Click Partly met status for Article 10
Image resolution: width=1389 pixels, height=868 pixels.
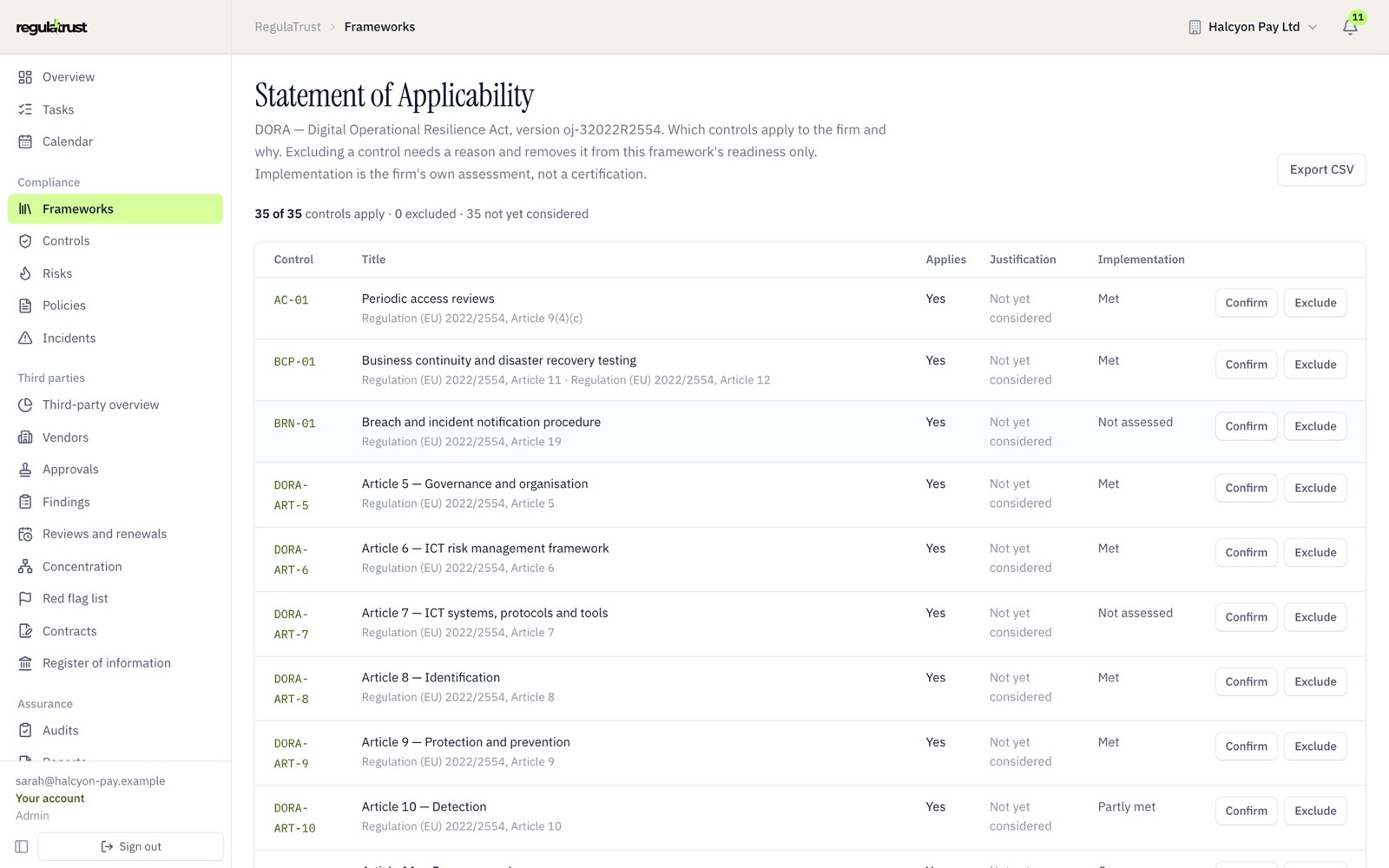point(1126,807)
